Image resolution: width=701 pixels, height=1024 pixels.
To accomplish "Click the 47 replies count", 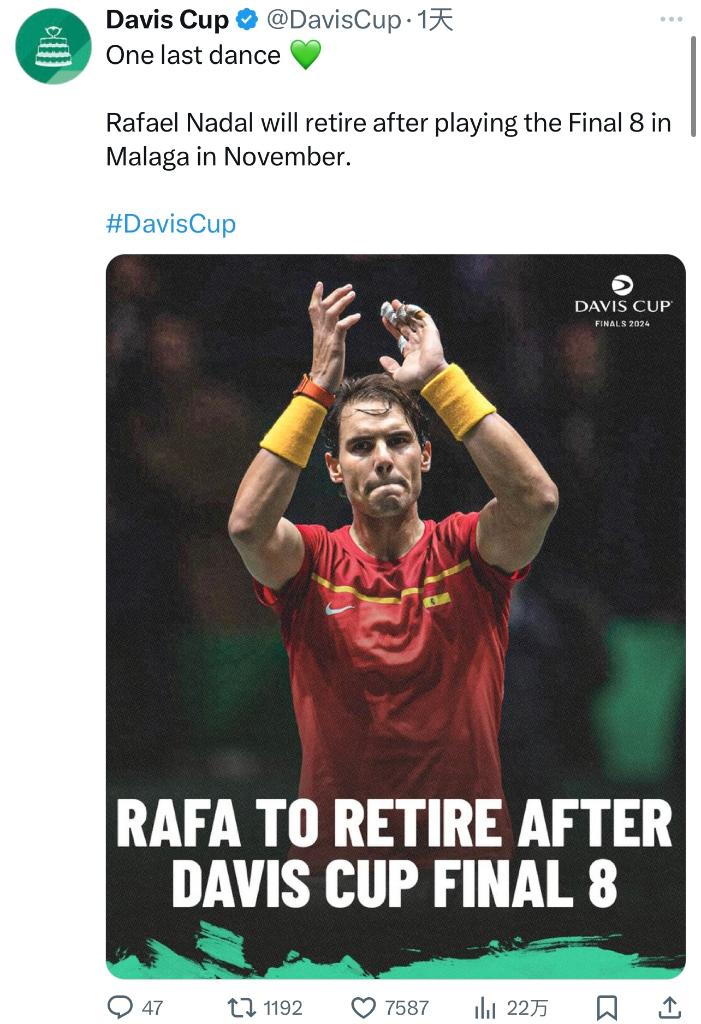I will click(152, 1007).
